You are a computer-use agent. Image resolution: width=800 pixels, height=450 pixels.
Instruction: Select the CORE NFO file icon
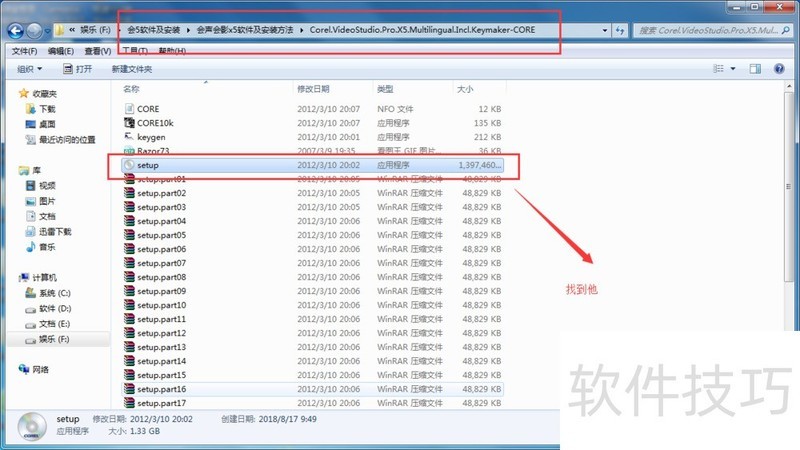(129, 109)
